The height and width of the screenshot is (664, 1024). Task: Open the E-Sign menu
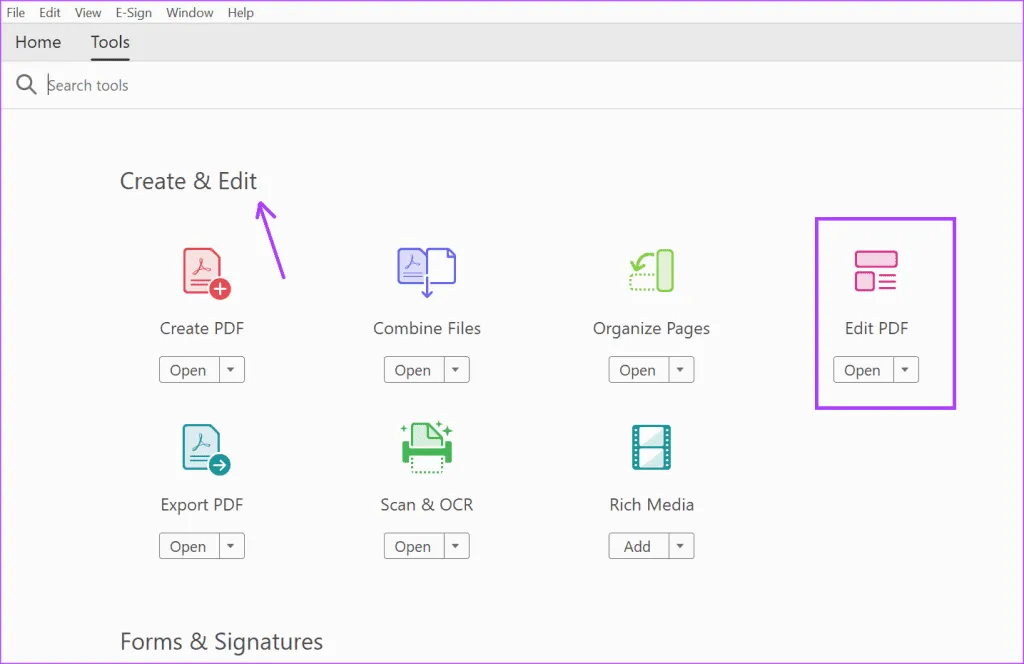pos(134,13)
